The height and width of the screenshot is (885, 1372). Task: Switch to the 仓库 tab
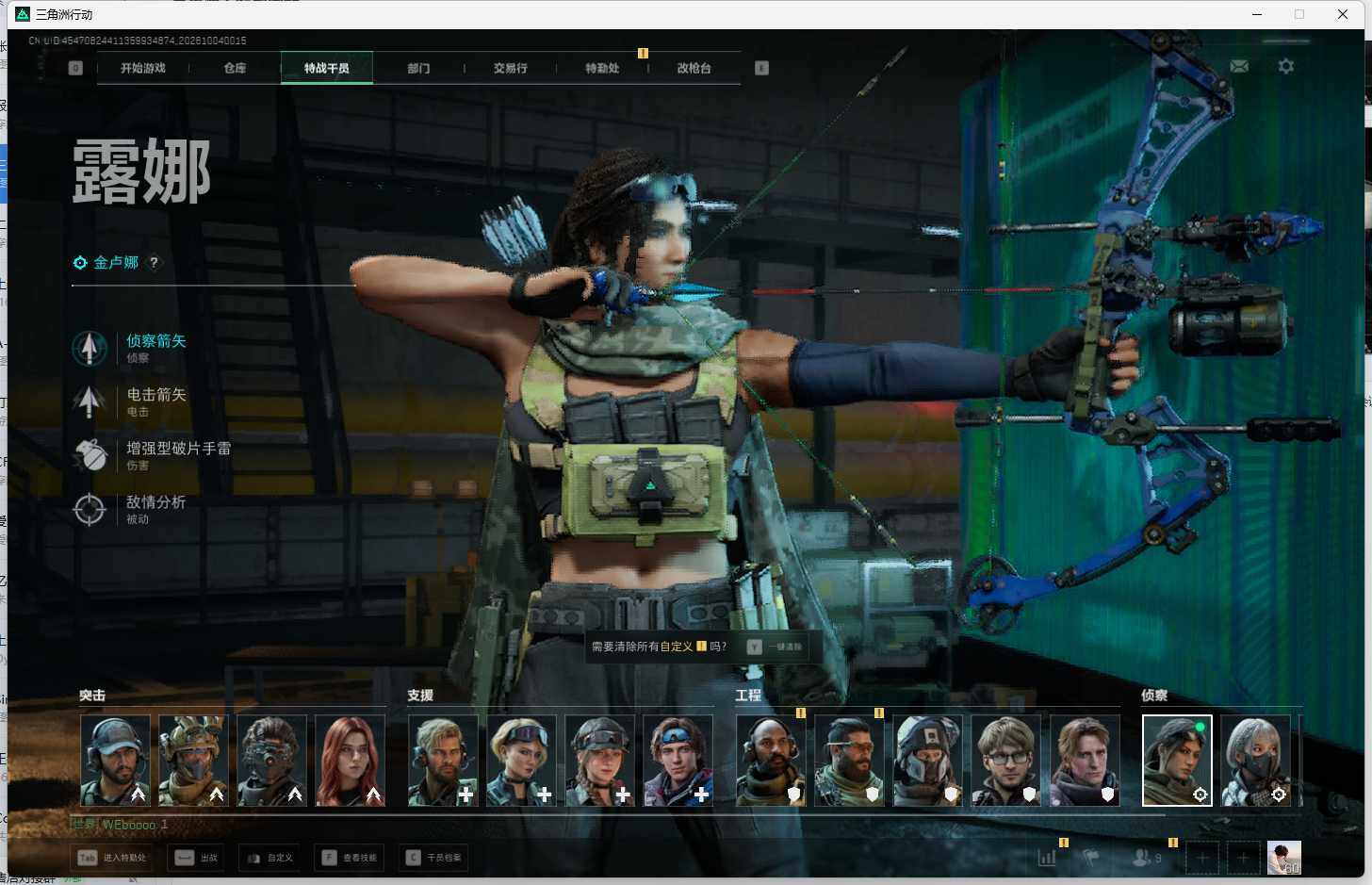(x=235, y=68)
